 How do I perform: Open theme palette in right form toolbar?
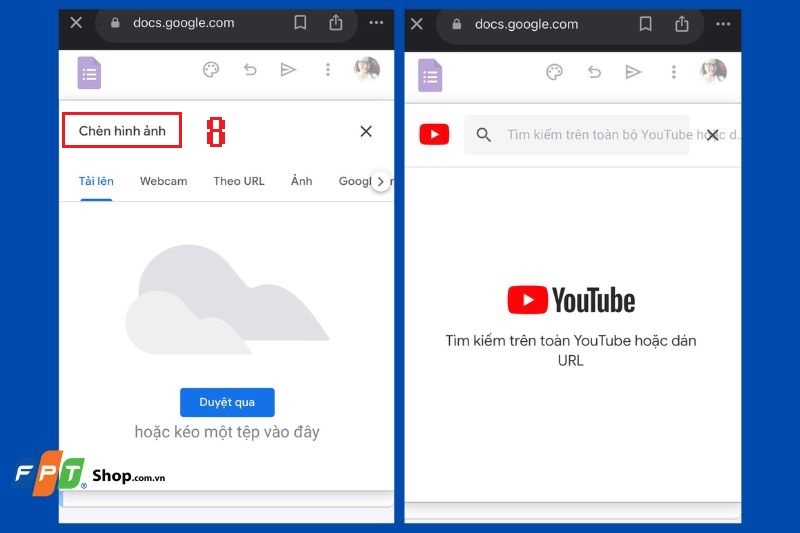(x=555, y=72)
